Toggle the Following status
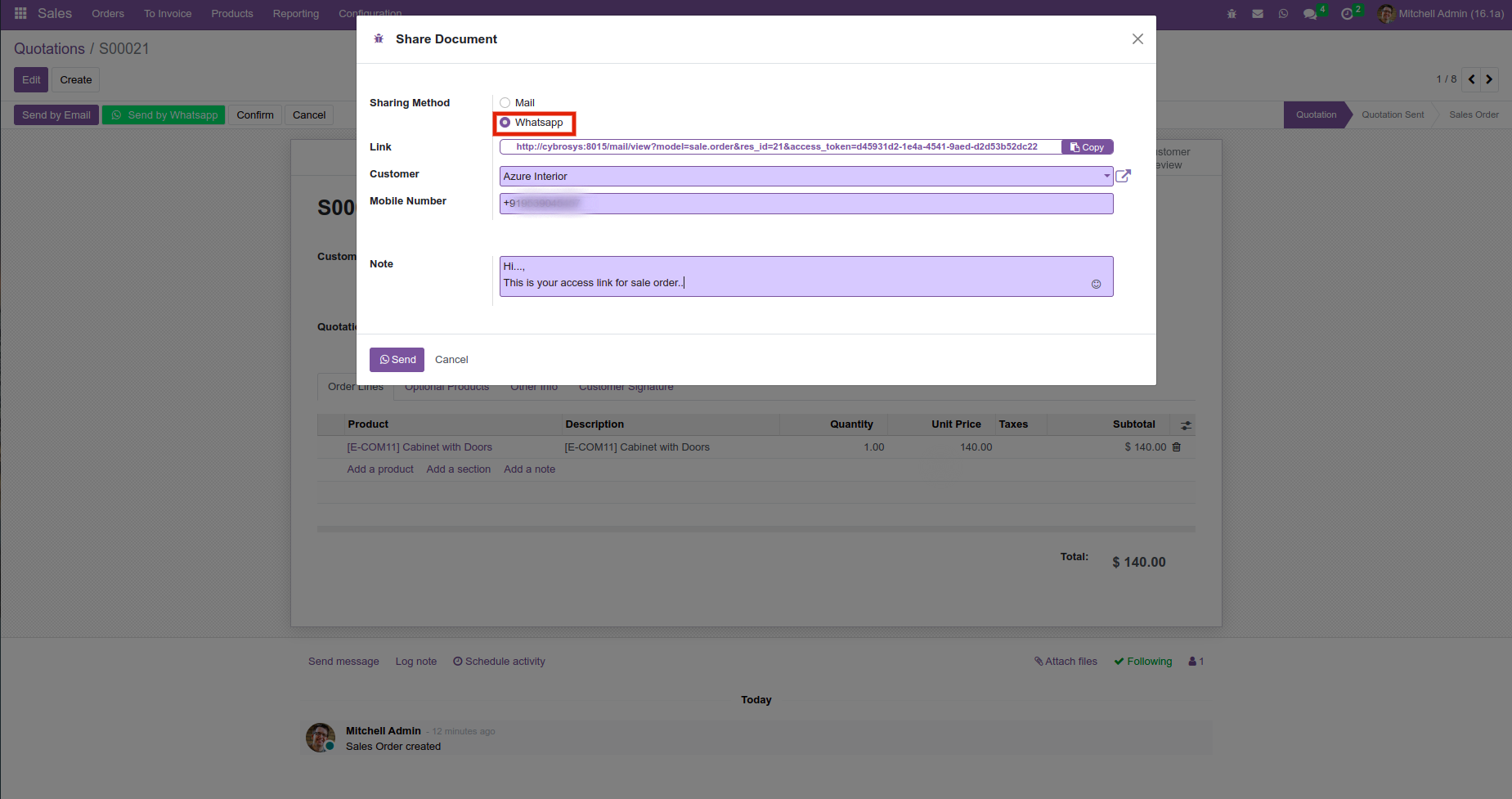The image size is (1512, 799). [x=1143, y=662]
